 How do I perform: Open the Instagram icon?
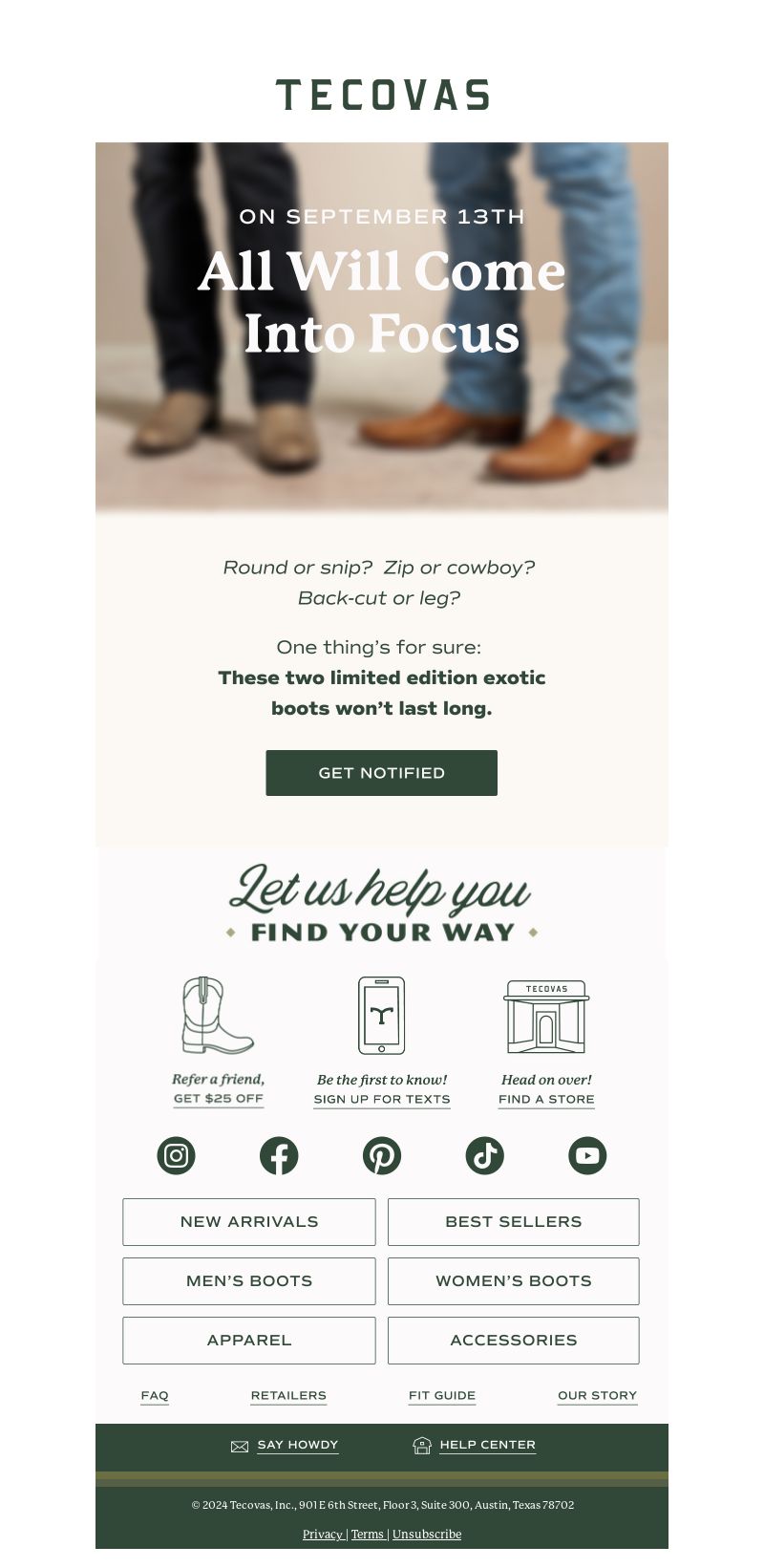tap(176, 1155)
